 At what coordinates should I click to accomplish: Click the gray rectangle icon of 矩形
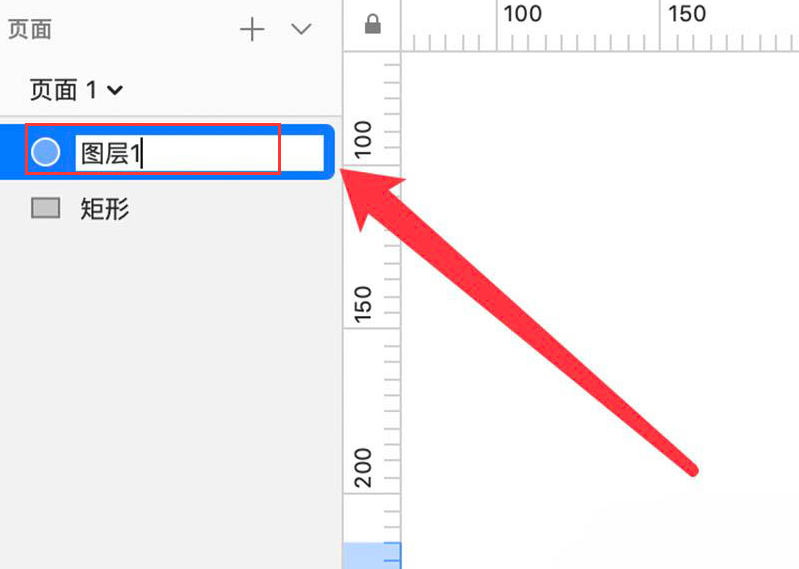[46, 208]
